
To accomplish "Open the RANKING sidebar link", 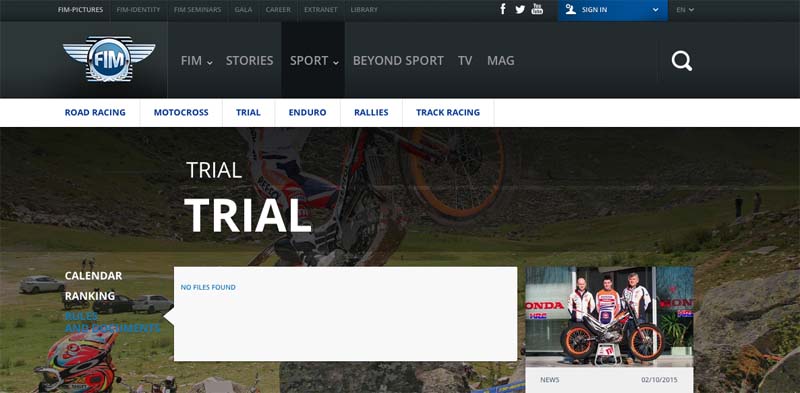I will point(90,296).
